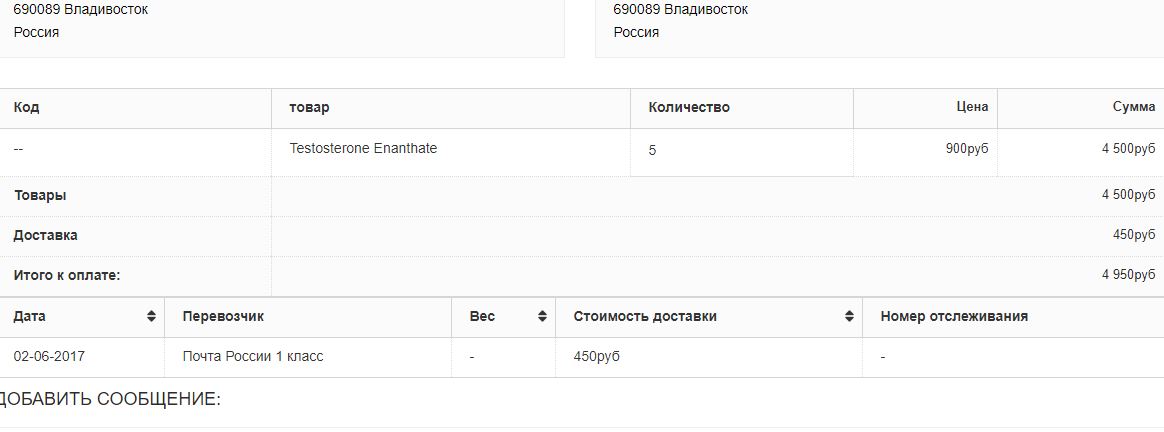Click the Код column header

(27, 108)
